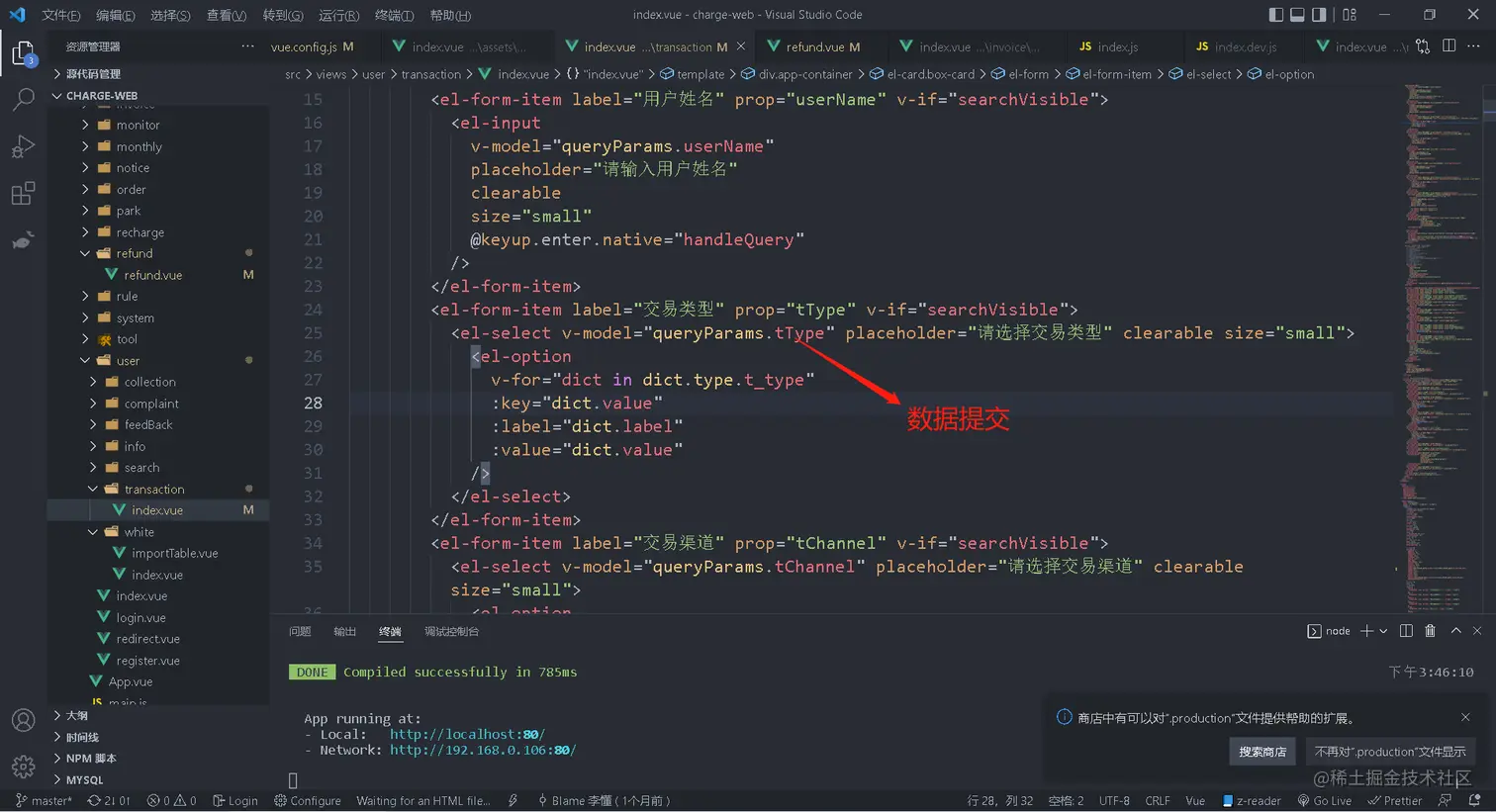Image resolution: width=1496 pixels, height=812 pixels.
Task: Split the terminal panel
Action: tap(1406, 631)
